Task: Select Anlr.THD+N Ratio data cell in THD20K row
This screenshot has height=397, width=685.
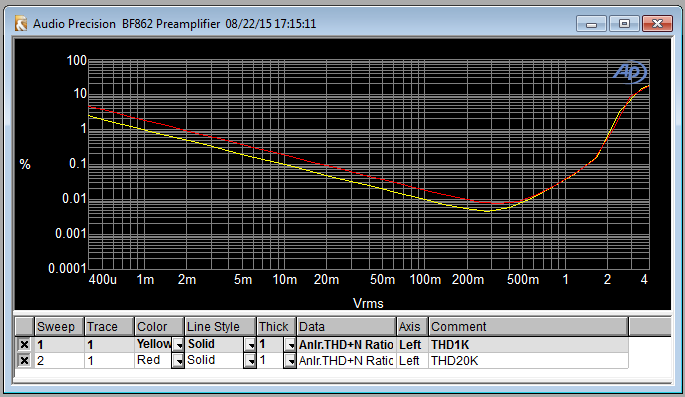Action: [346, 360]
